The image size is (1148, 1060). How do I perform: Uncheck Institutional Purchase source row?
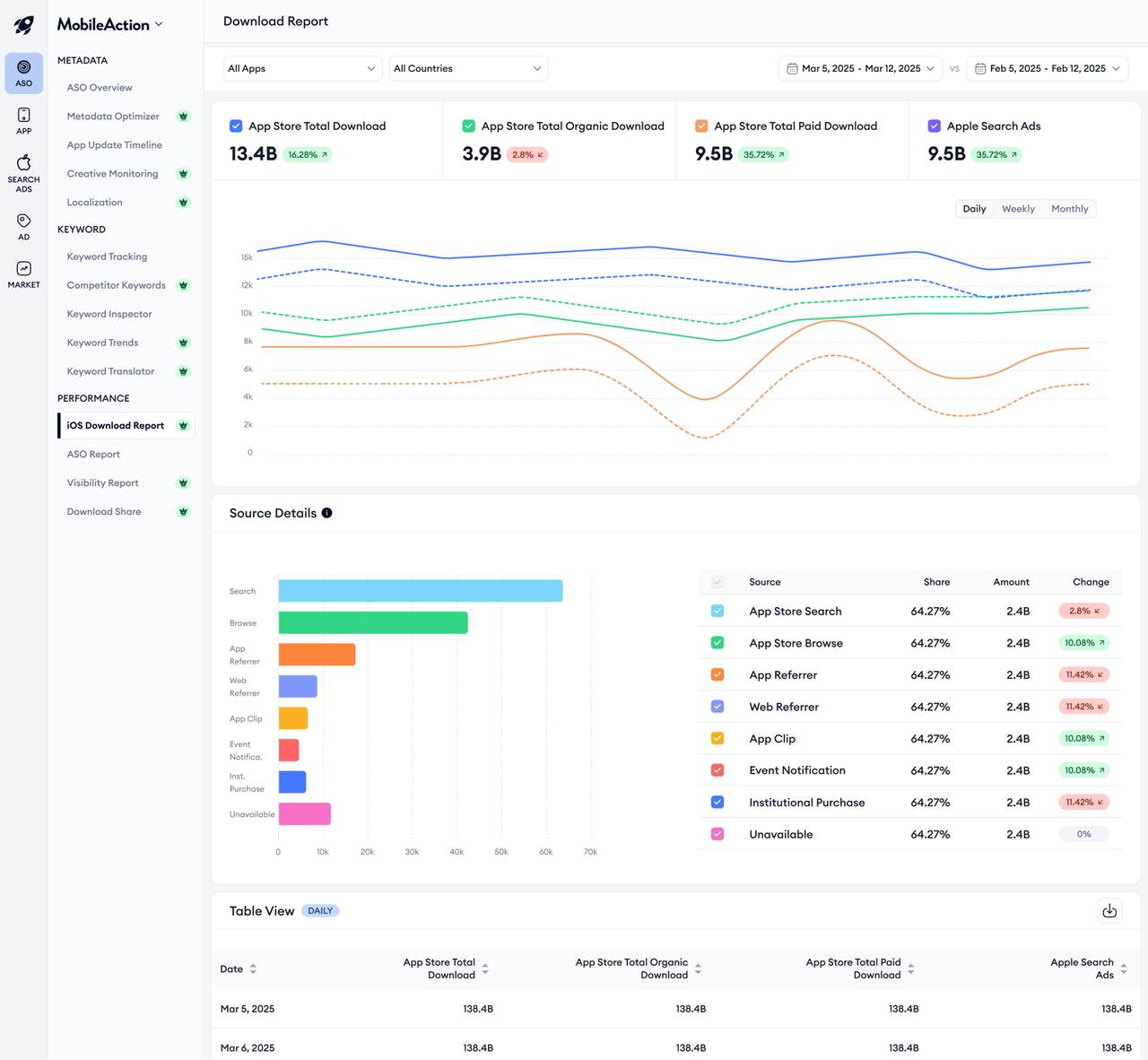point(717,802)
